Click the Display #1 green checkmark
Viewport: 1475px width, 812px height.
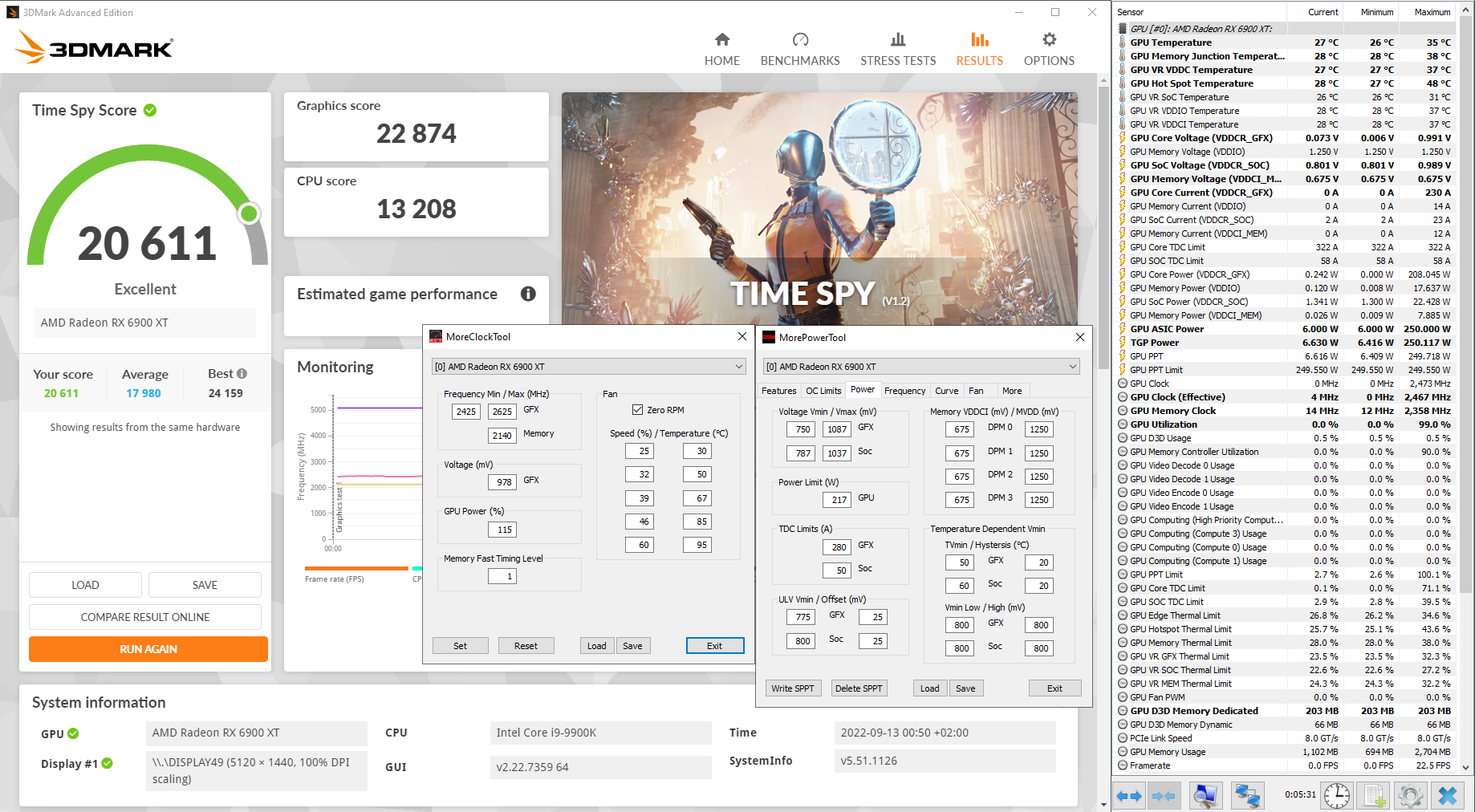(108, 763)
